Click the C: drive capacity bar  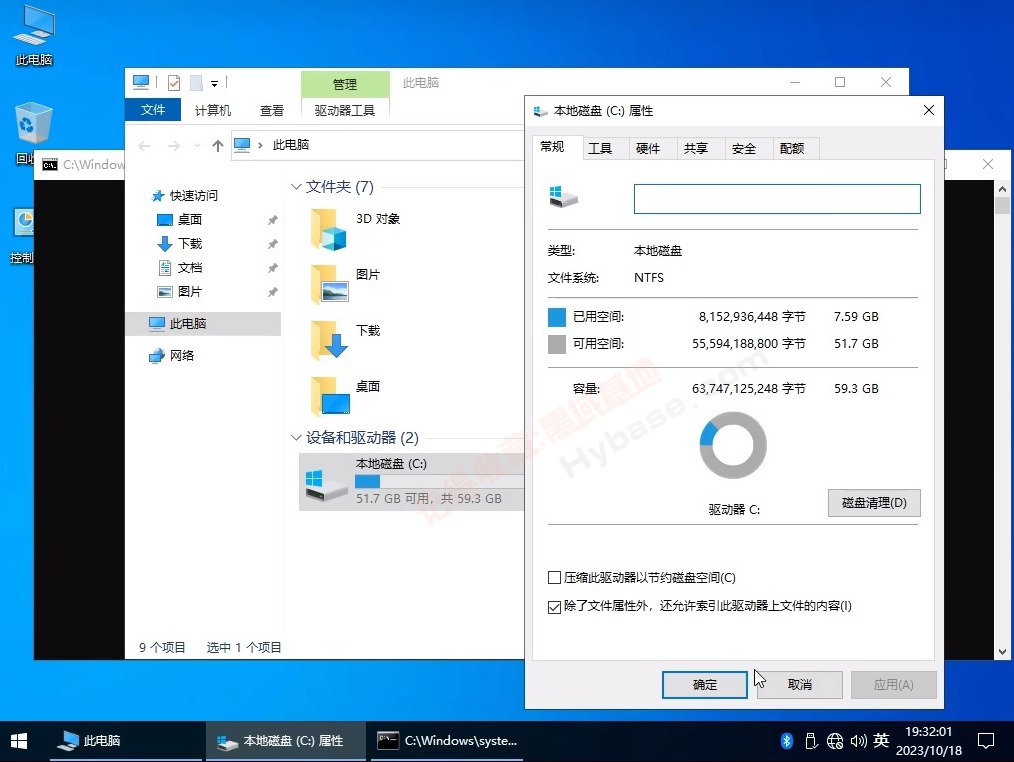(x=439, y=482)
